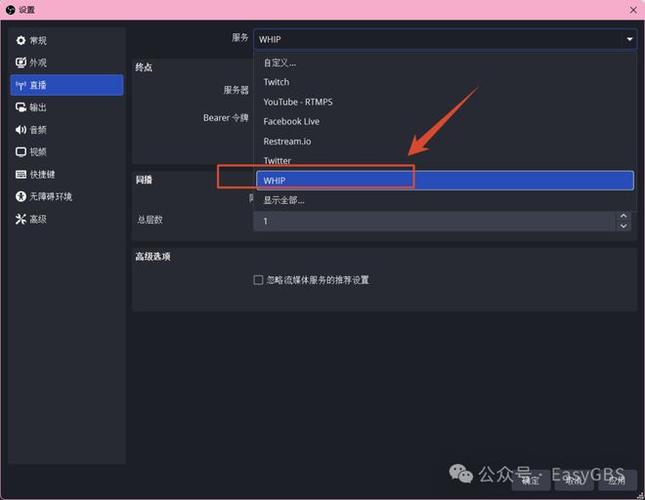Collapse the 服务 dropdown arrow
Screen dimensions: 645x500
click(x=629, y=39)
